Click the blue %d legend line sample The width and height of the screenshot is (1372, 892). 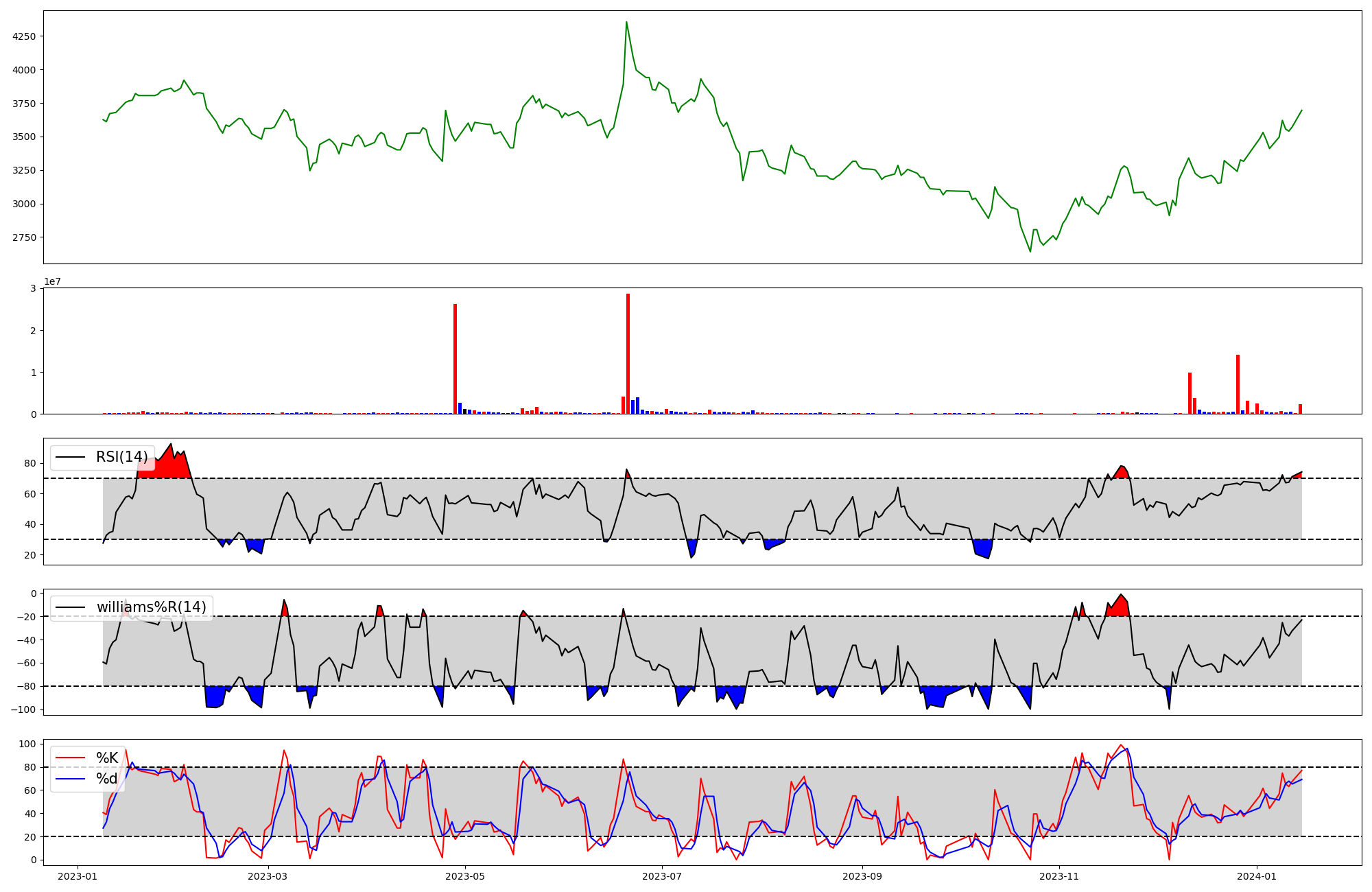pos(70,779)
